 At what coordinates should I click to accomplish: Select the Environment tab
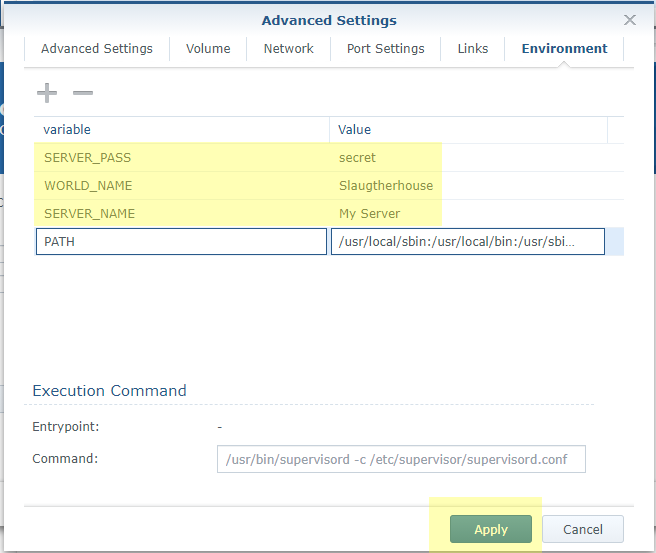click(564, 49)
